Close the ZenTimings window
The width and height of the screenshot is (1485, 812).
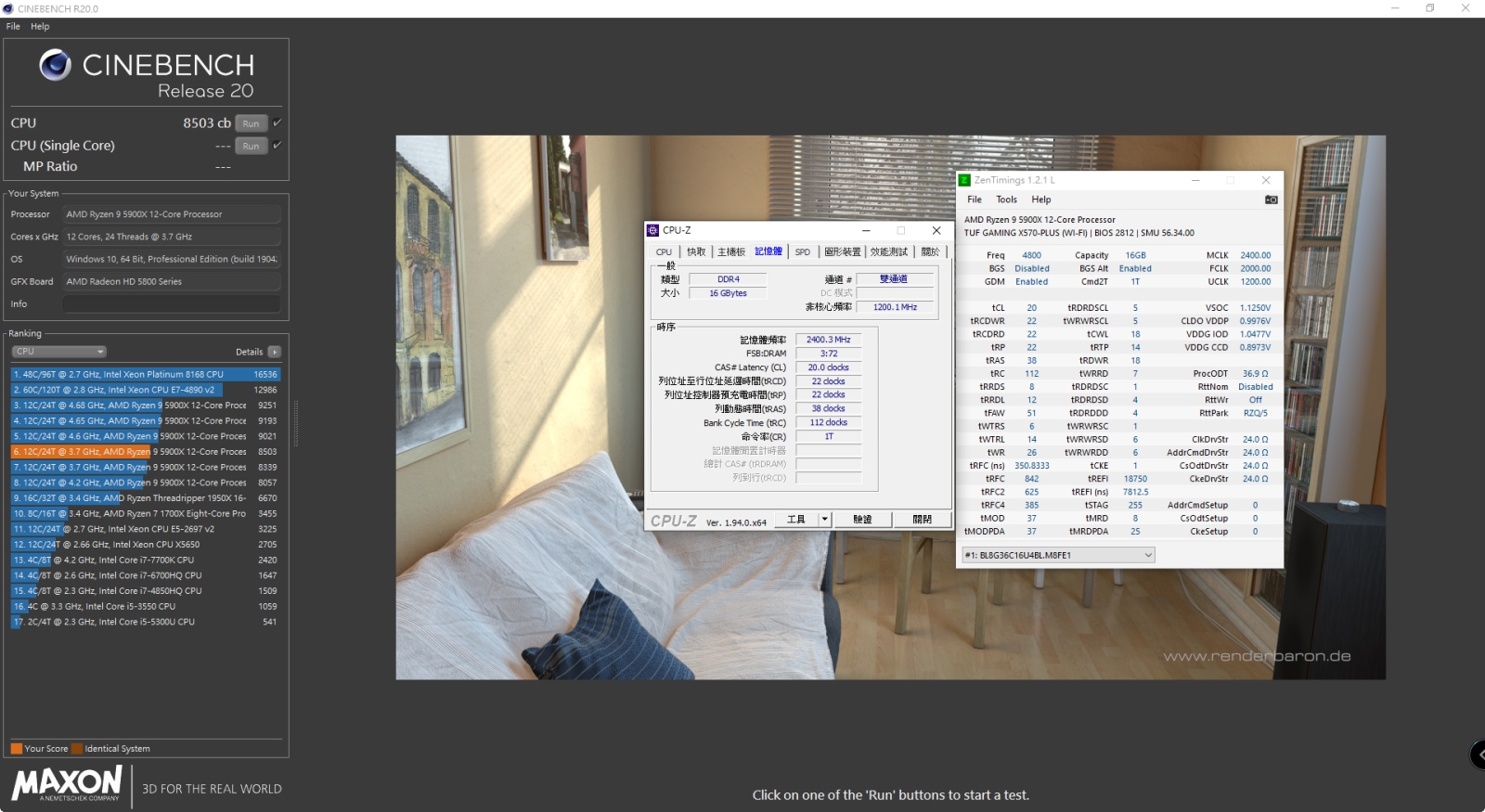[1265, 180]
